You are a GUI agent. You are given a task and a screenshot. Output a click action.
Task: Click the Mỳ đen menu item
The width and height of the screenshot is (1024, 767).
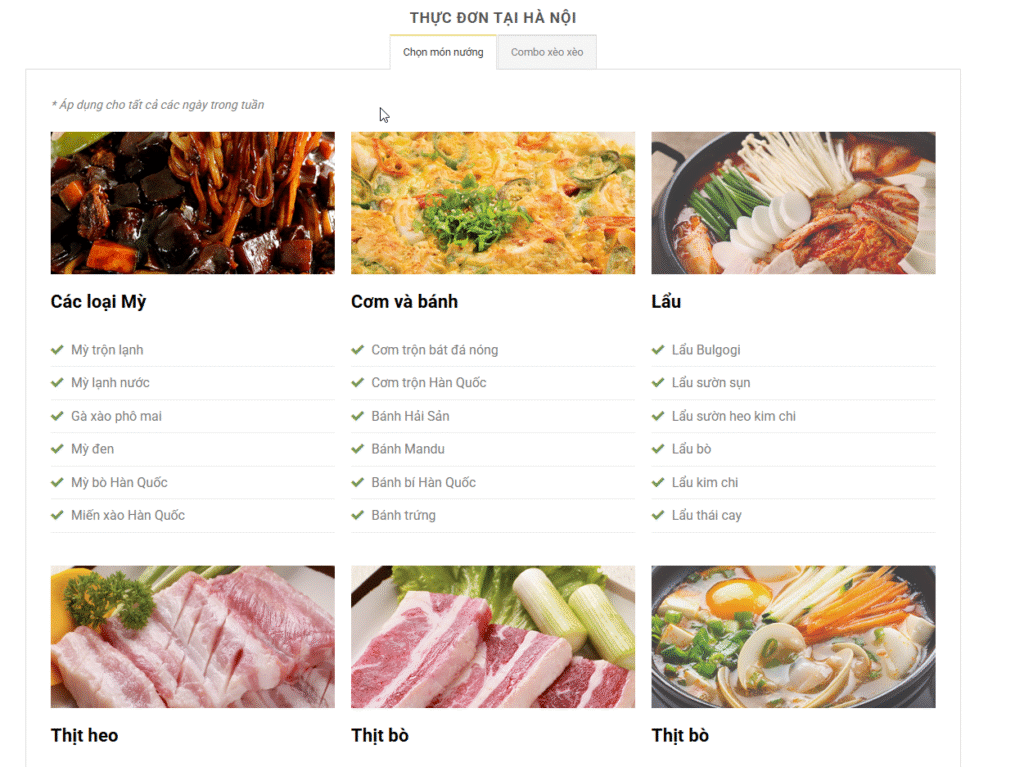92,449
